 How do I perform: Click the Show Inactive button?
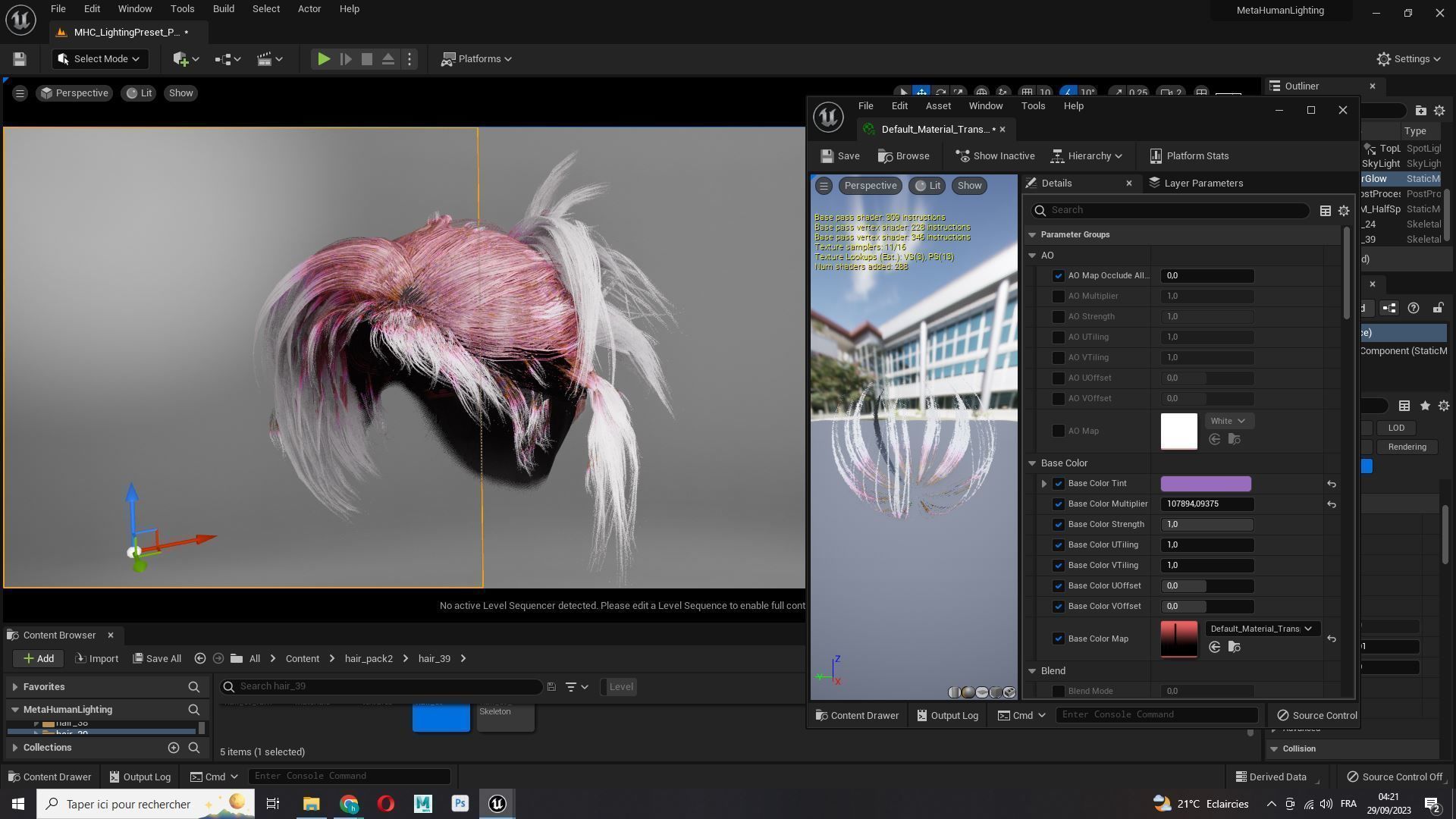click(x=995, y=156)
